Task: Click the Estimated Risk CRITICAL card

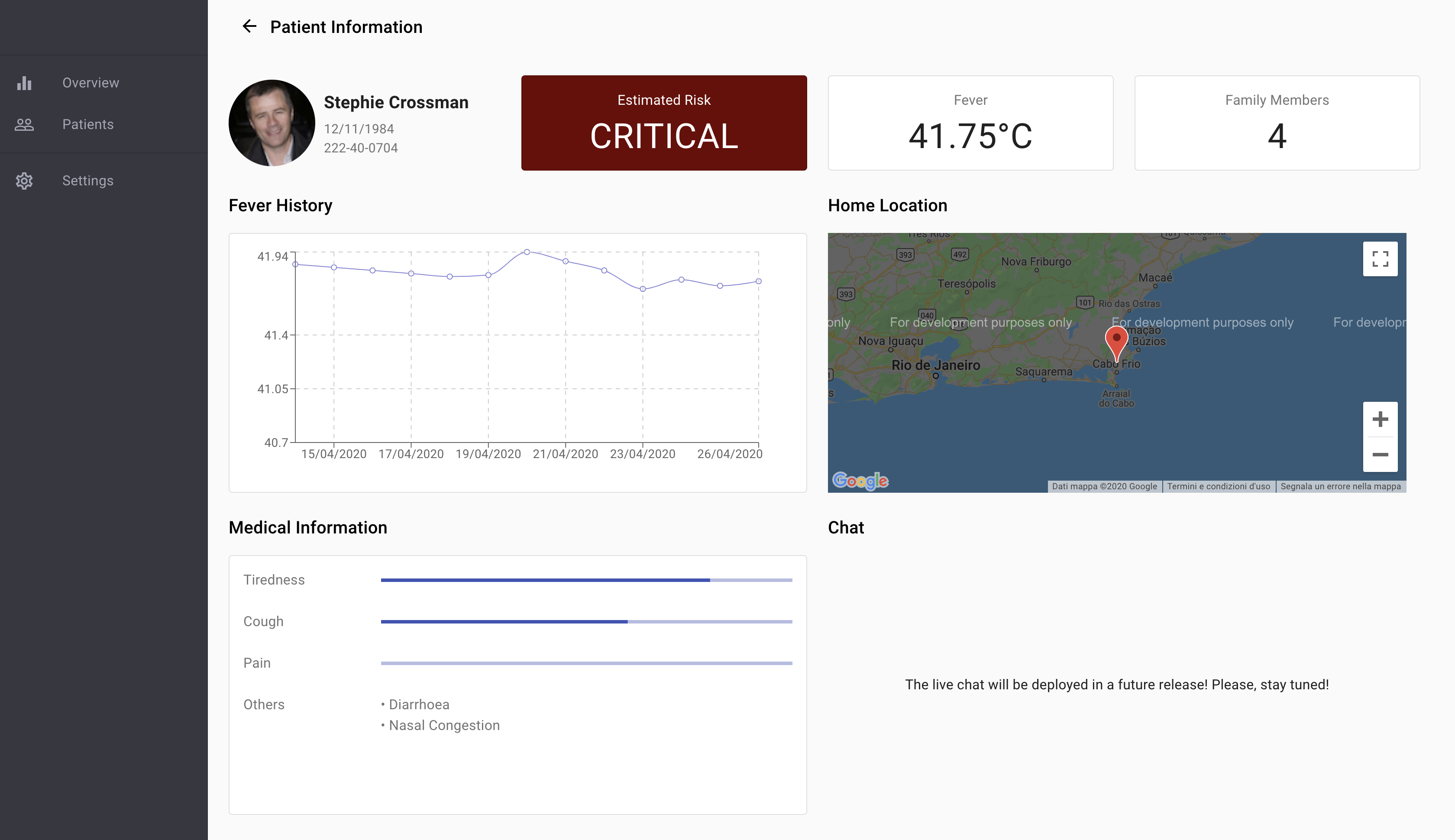Action: pyautogui.click(x=663, y=123)
